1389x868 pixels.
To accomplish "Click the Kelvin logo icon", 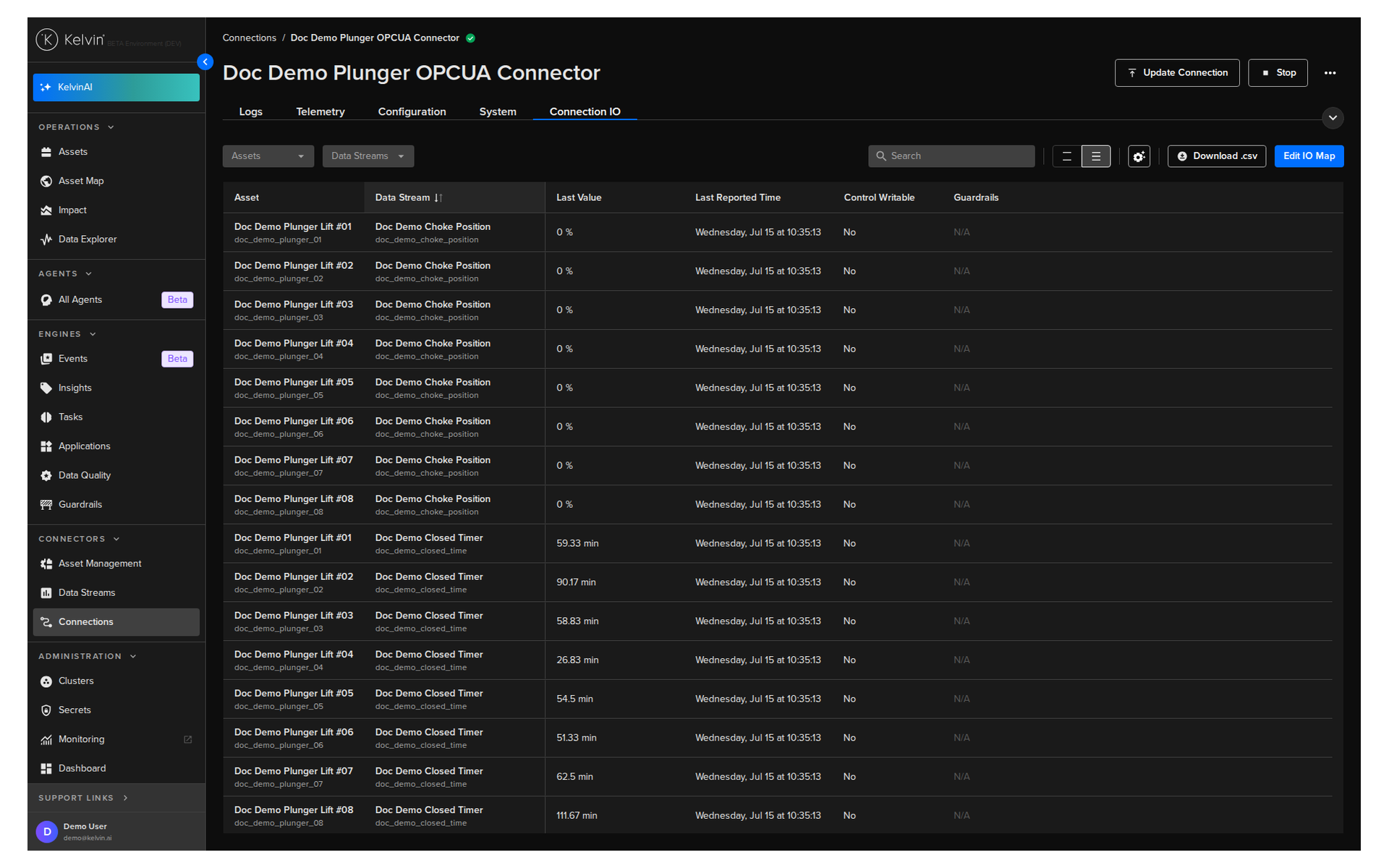I will coord(47,39).
